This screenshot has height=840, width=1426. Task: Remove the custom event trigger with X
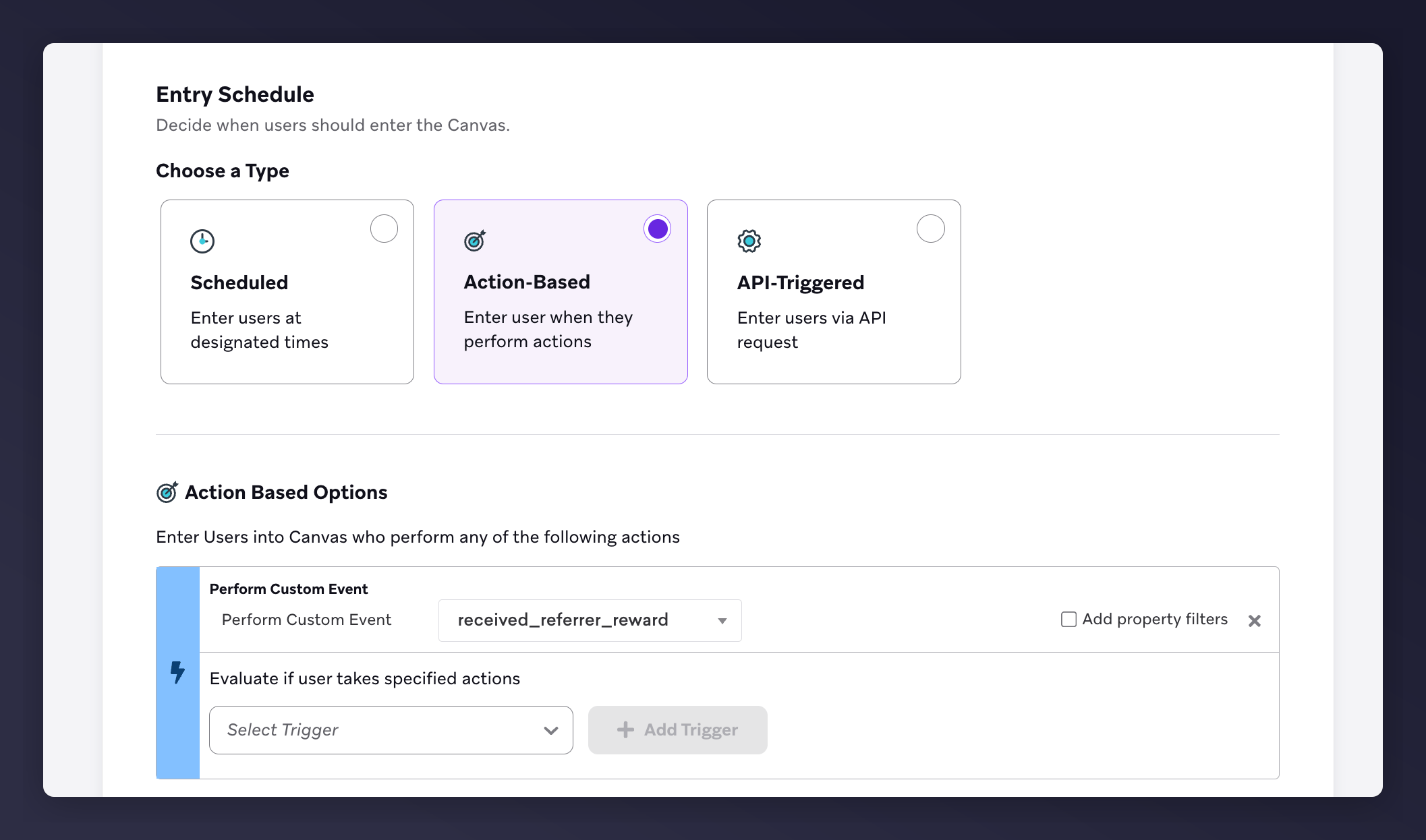tap(1255, 620)
